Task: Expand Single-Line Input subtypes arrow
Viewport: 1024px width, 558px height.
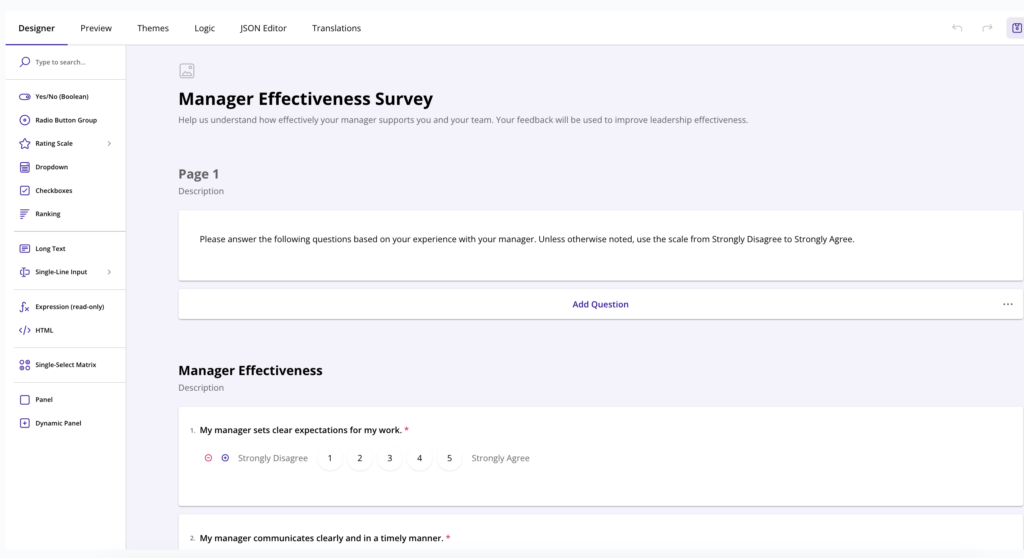Action: pyautogui.click(x=109, y=272)
